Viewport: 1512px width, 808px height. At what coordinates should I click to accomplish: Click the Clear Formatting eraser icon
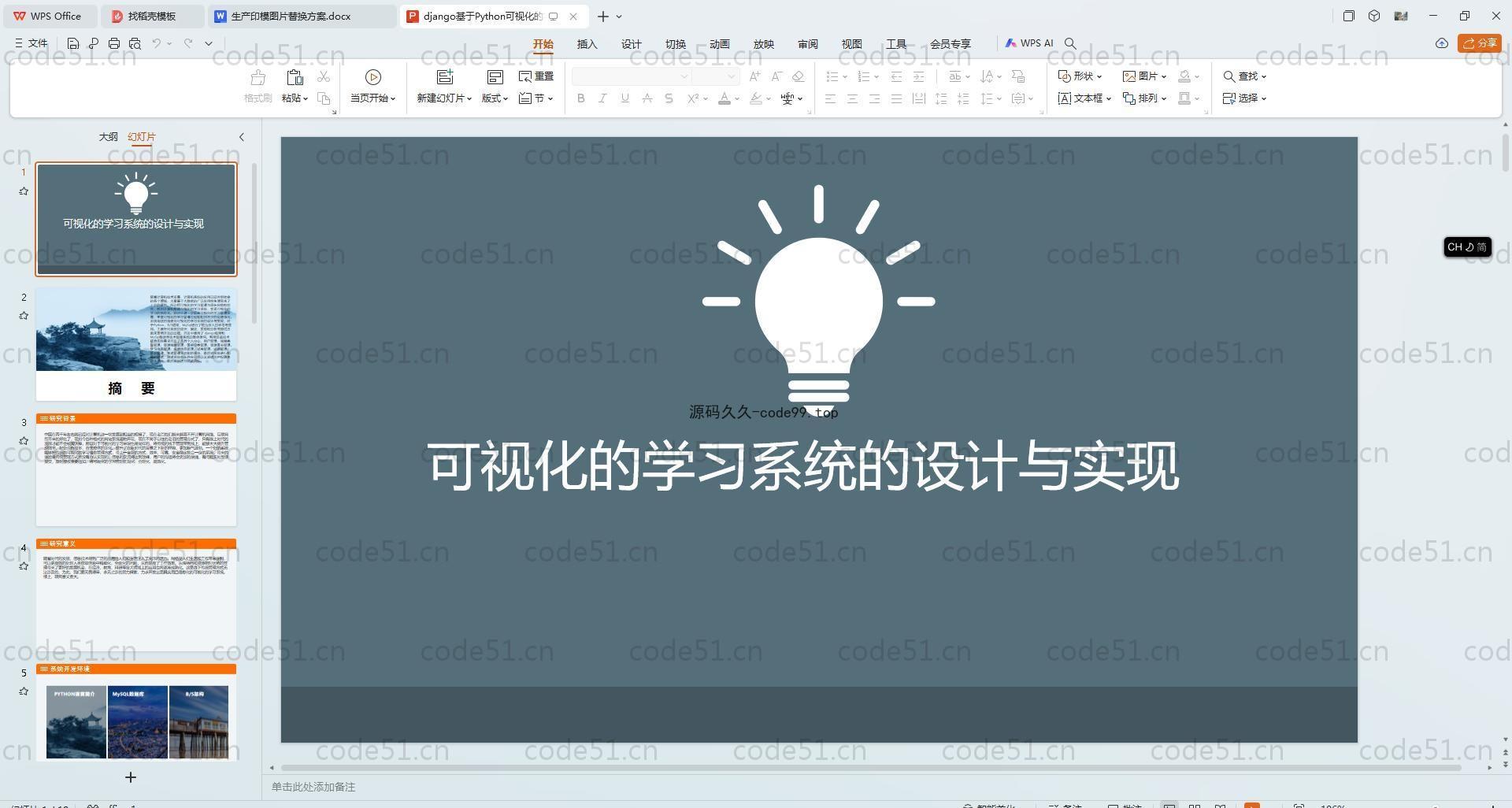798,76
